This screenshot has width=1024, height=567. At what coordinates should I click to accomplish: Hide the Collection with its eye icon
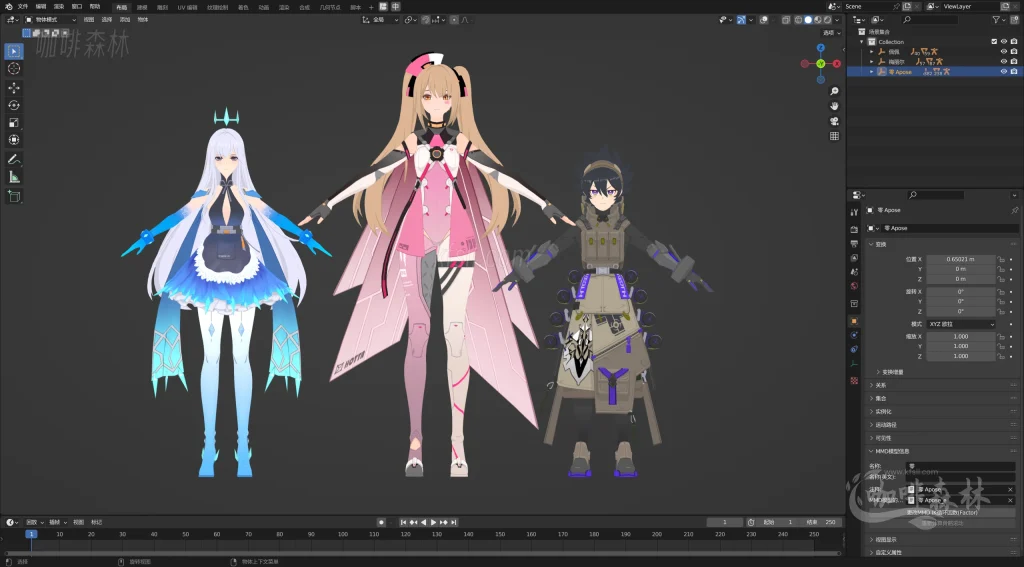tap(1004, 42)
